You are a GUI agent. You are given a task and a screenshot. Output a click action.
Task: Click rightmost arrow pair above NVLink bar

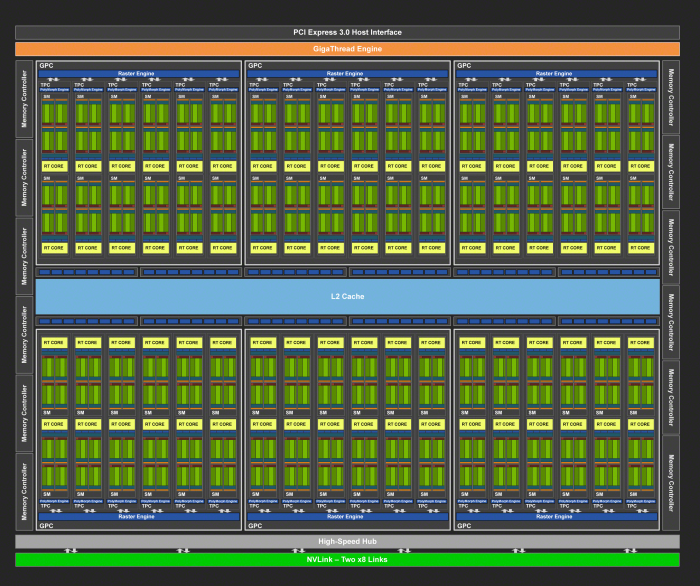[x=630, y=551]
